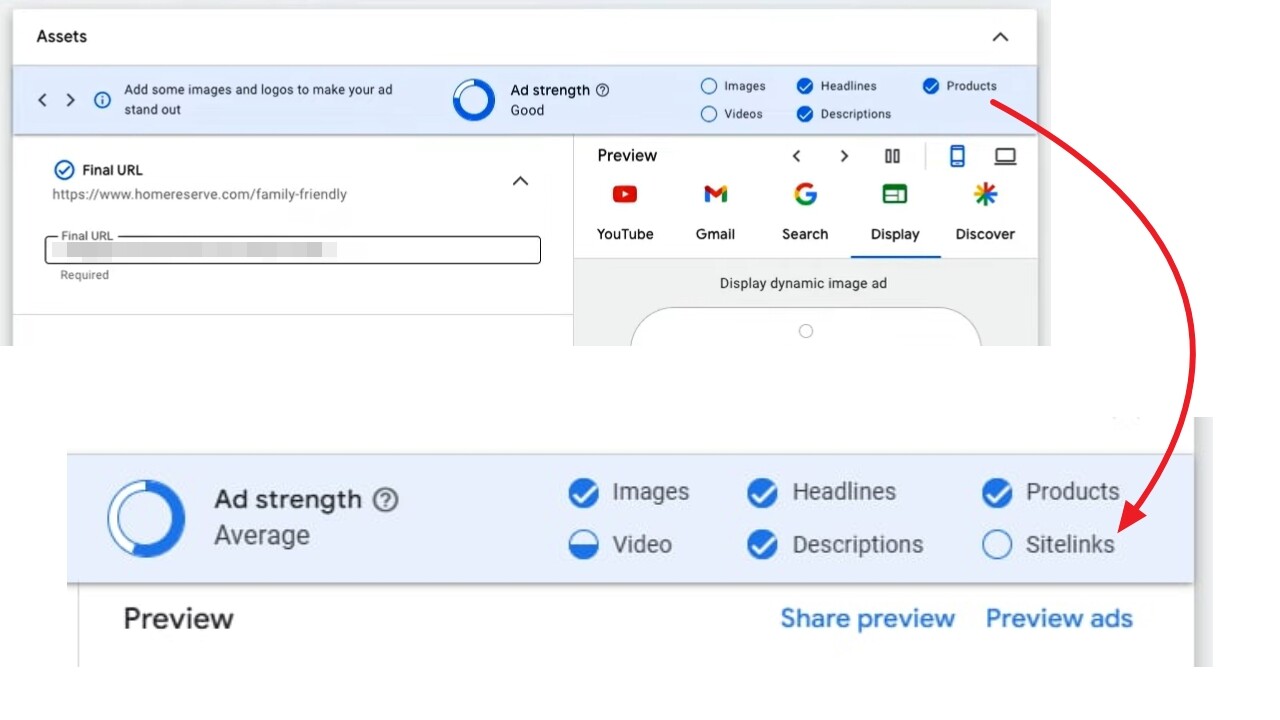
Task: Open the Gmail preview channel
Action: 715,194
